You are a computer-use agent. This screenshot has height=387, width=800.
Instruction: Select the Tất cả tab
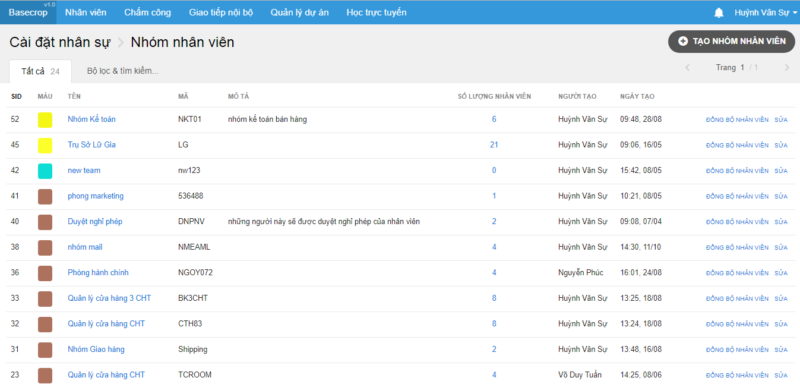[x=40, y=71]
